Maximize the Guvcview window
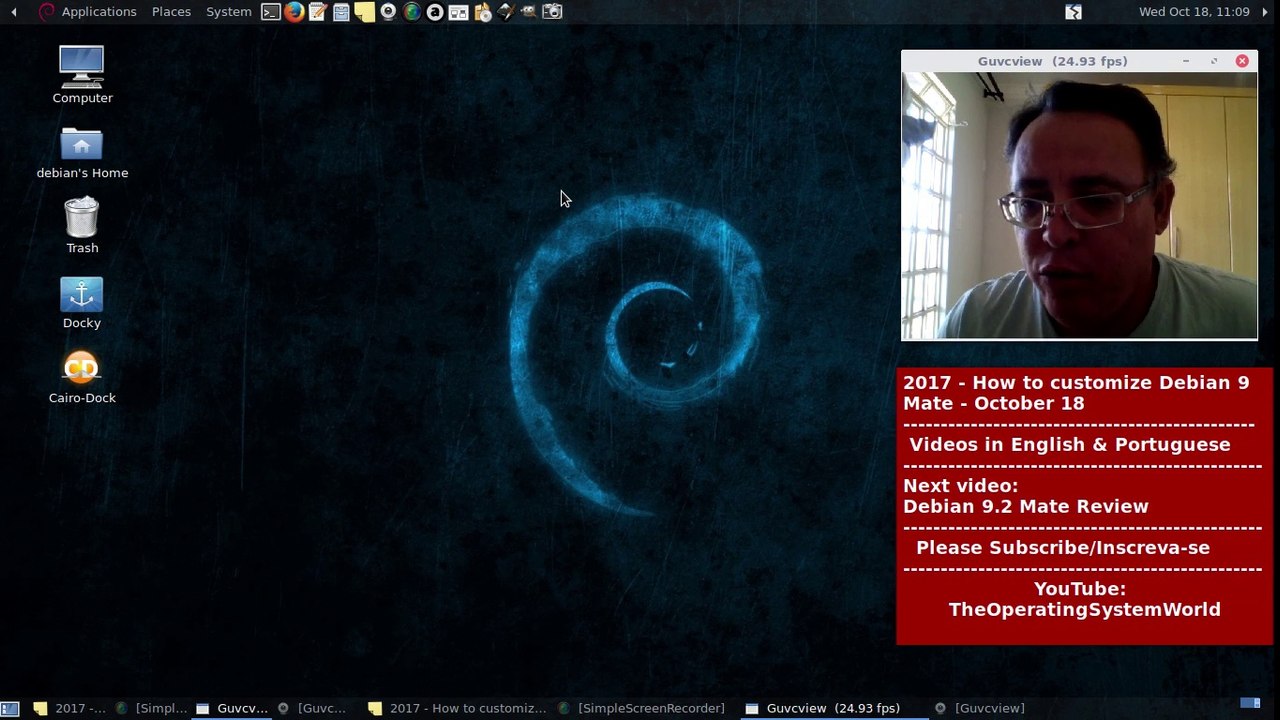Image resolution: width=1280 pixels, height=720 pixels. coord(1214,61)
